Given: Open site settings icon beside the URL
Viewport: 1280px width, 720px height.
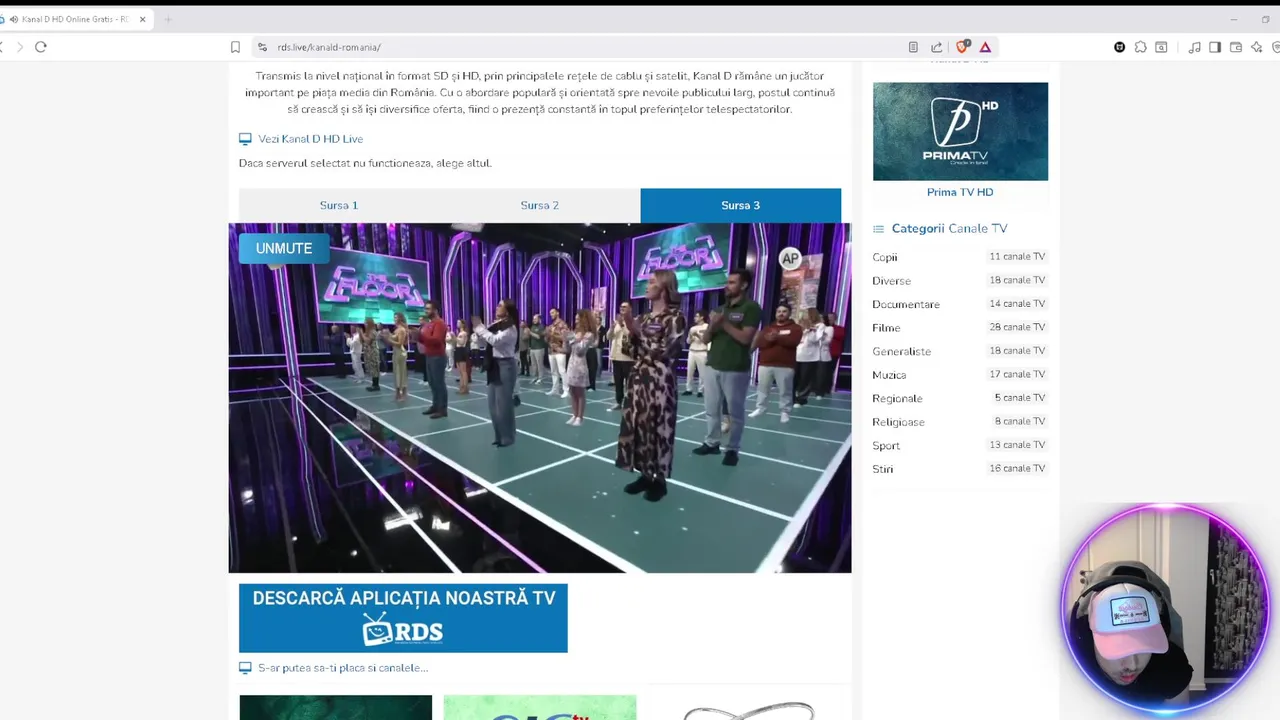Looking at the screenshot, I should [262, 47].
